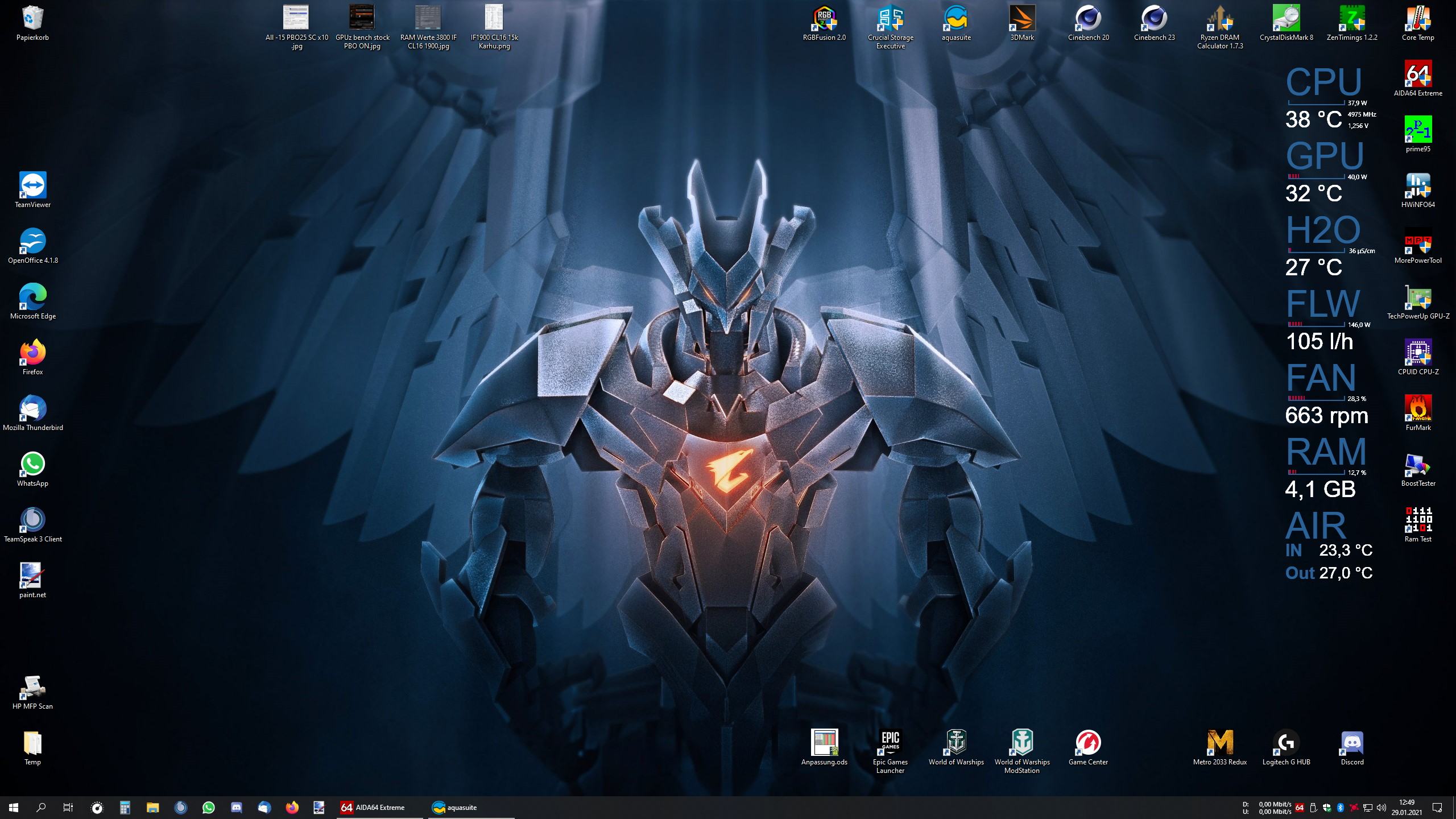The image size is (1456, 819).
Task: Open the Anpassung.ods spreadsheet file
Action: tap(824, 748)
